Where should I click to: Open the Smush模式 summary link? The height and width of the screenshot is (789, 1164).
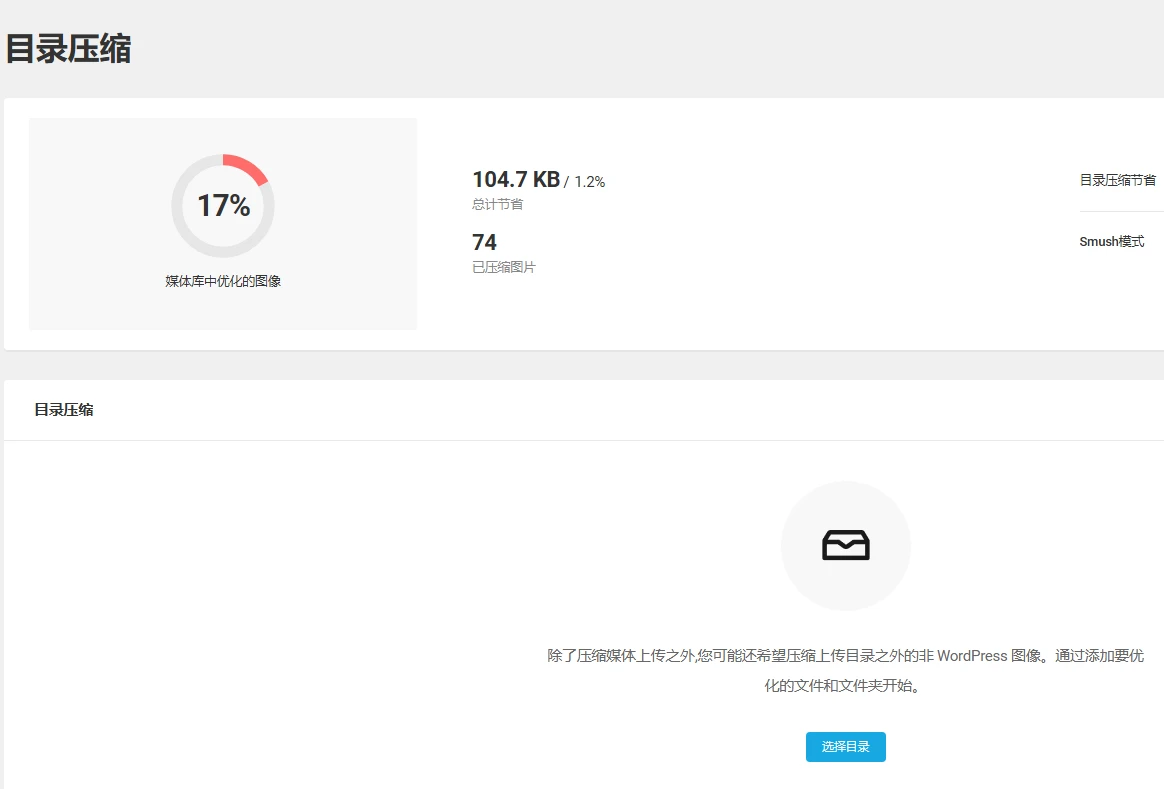(1110, 241)
